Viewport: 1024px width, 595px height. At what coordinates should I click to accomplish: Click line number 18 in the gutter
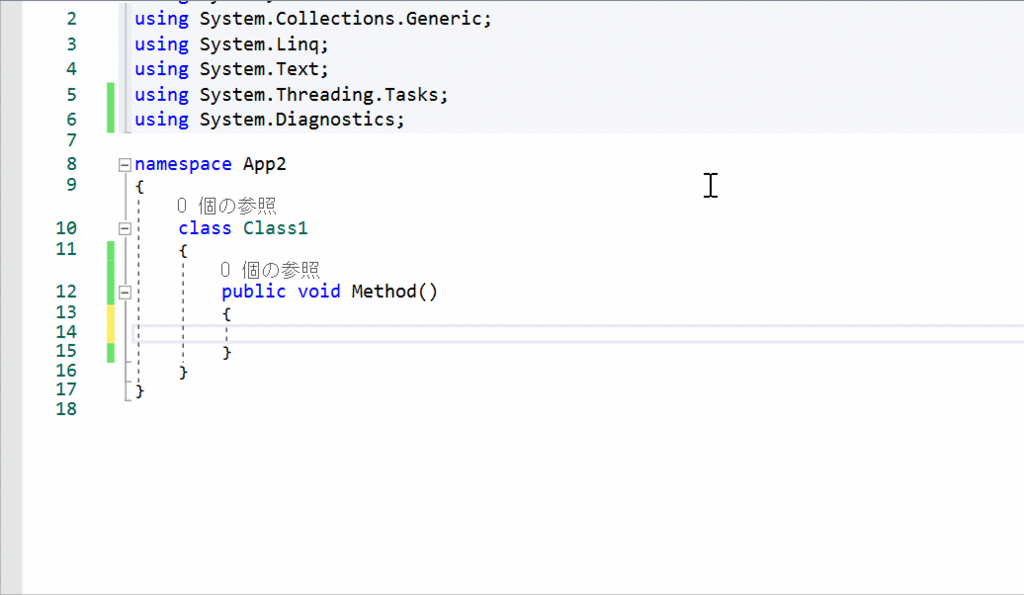click(66, 410)
